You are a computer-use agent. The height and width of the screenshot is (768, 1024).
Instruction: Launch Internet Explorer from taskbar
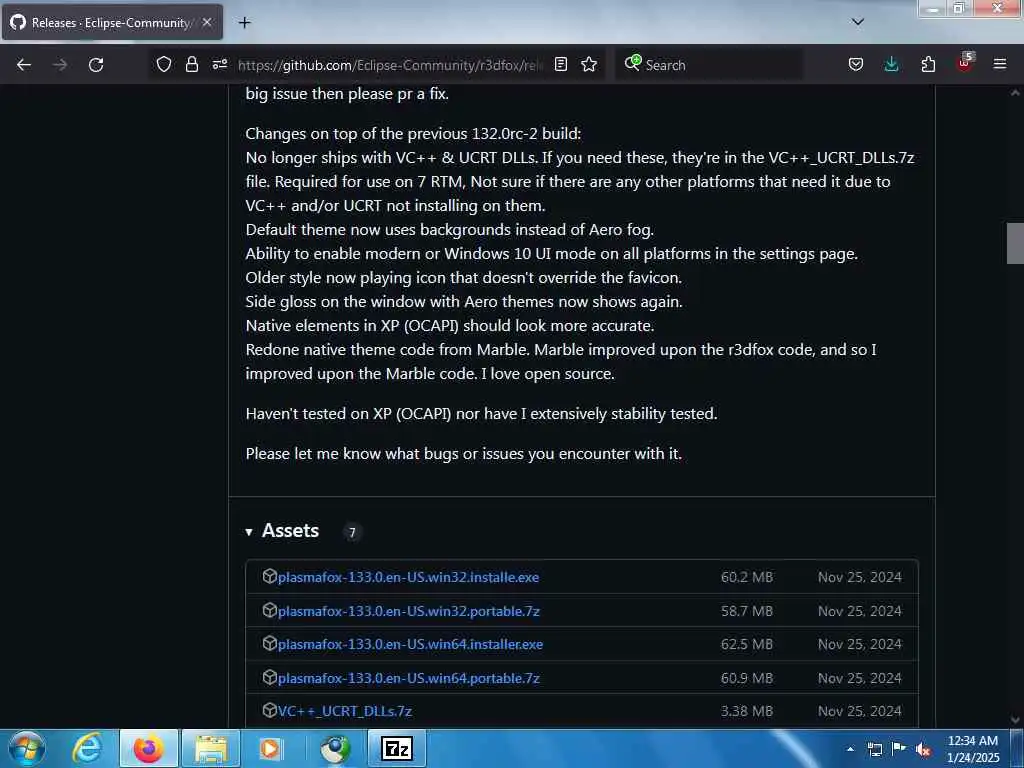[87, 748]
